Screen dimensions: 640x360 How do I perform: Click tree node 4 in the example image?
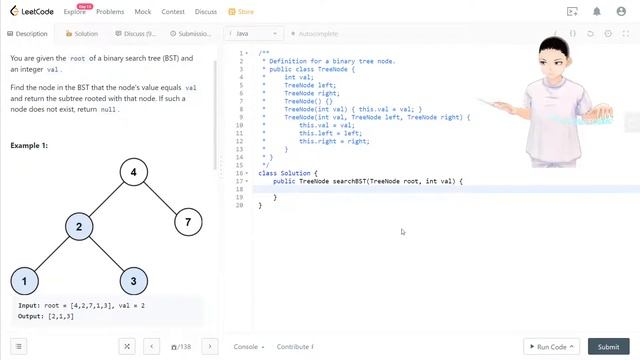pyautogui.click(x=133, y=172)
